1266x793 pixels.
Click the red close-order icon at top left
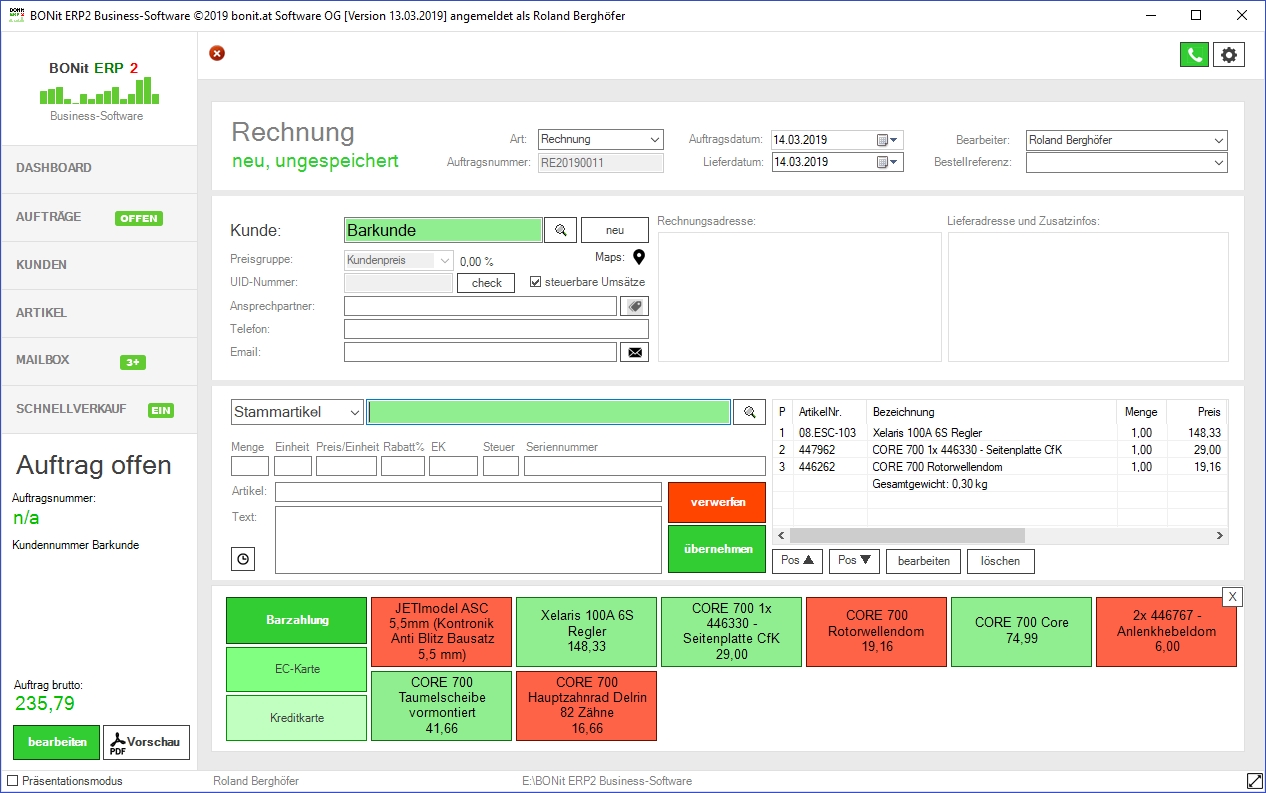click(217, 53)
